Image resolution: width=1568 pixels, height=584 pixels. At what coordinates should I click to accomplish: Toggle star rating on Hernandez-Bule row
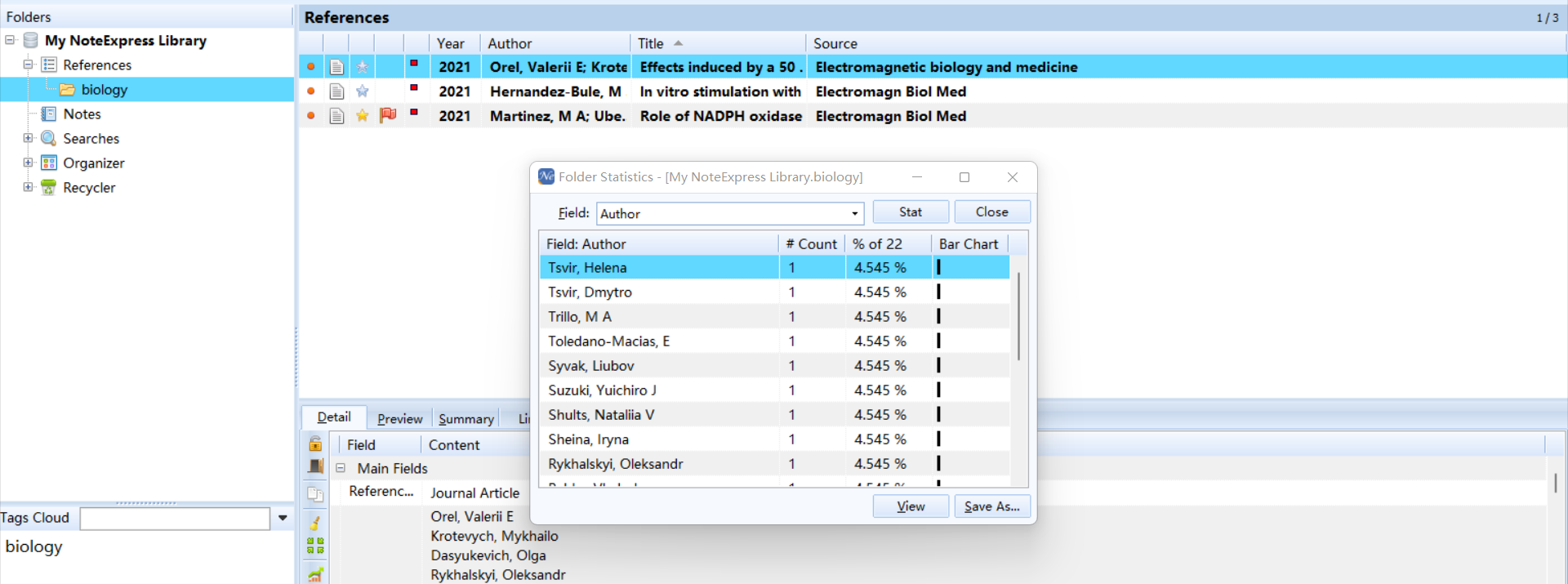click(363, 91)
